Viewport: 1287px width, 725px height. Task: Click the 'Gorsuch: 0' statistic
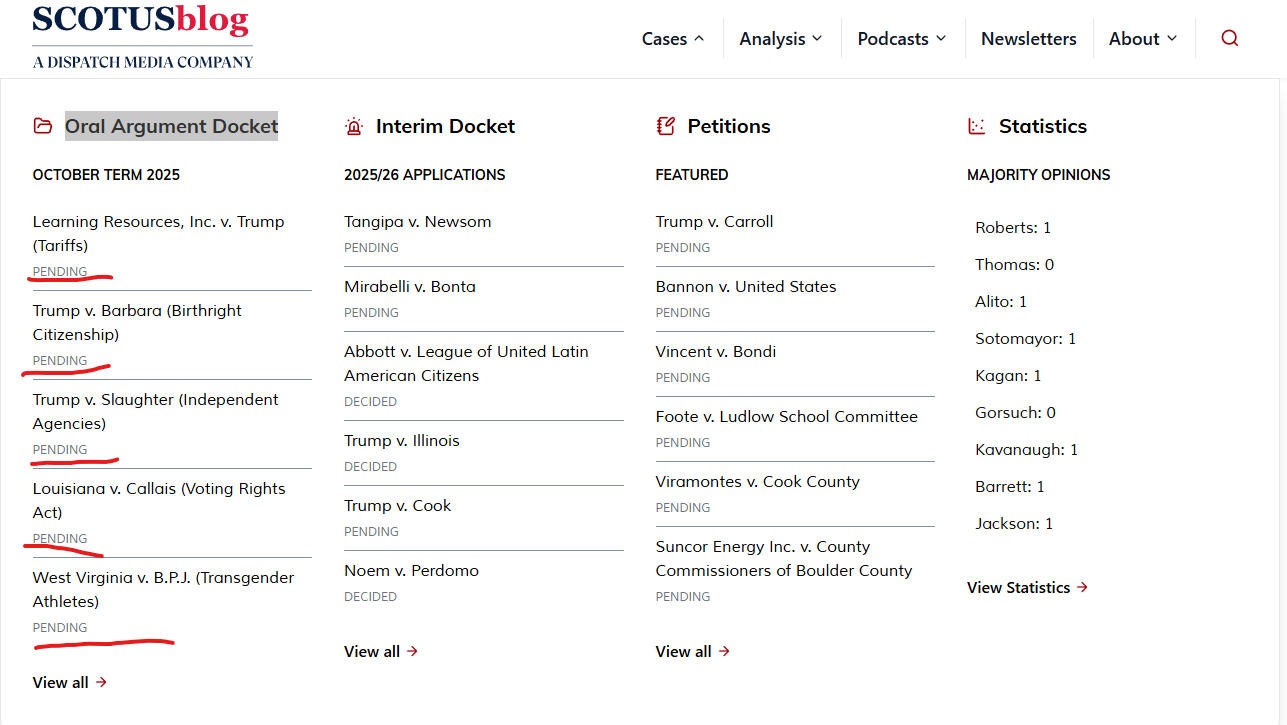1015,412
